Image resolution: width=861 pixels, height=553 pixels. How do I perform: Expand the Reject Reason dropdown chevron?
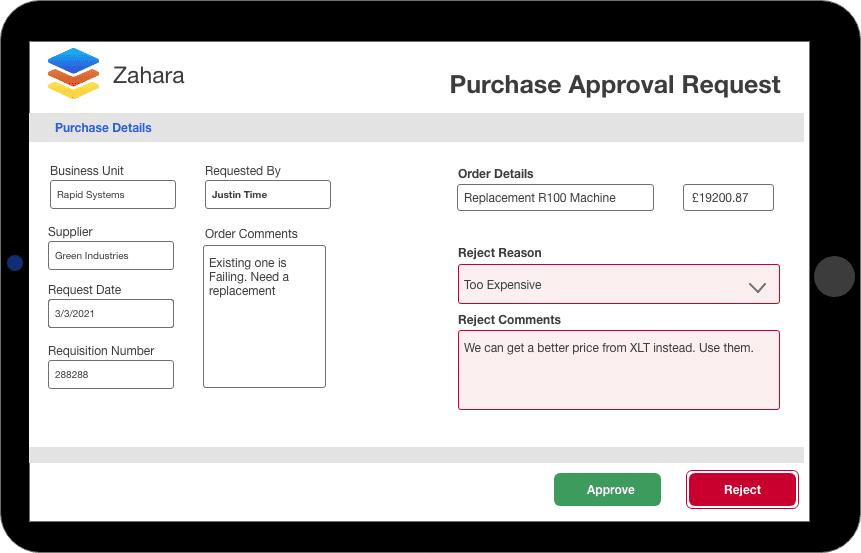click(x=757, y=287)
